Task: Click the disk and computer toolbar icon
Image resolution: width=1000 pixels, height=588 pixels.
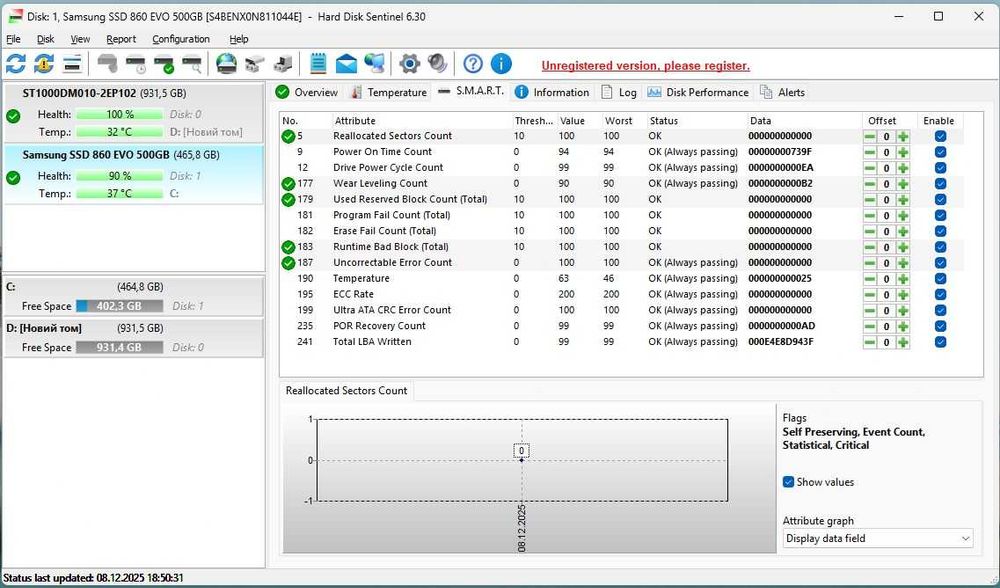Action: pyautogui.click(x=283, y=64)
